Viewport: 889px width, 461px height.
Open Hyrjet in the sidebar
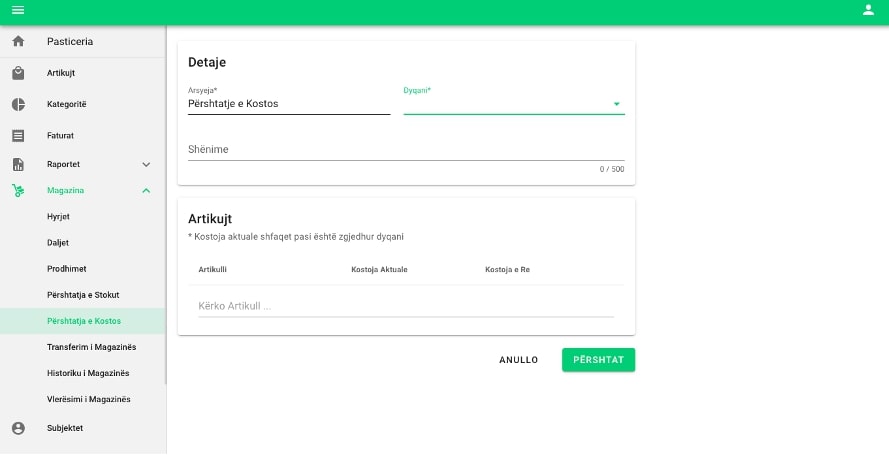[x=58, y=216]
